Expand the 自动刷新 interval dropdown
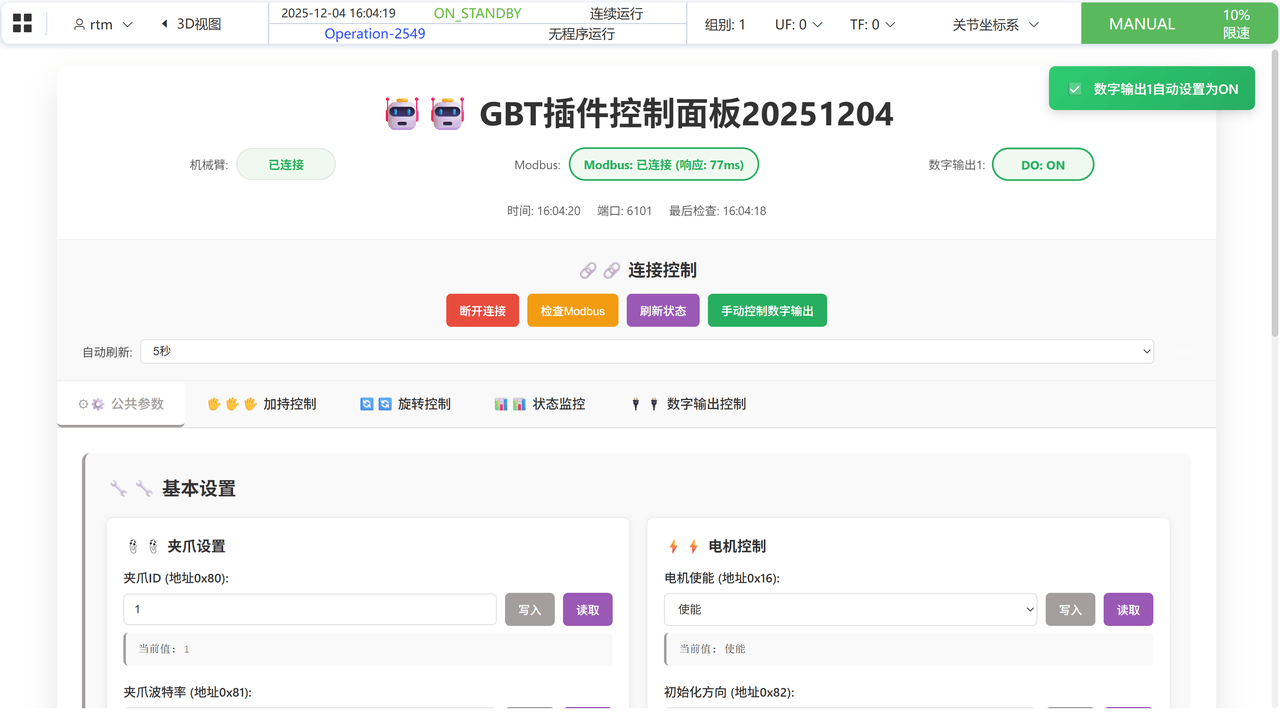The width and height of the screenshot is (1280, 719). [646, 352]
